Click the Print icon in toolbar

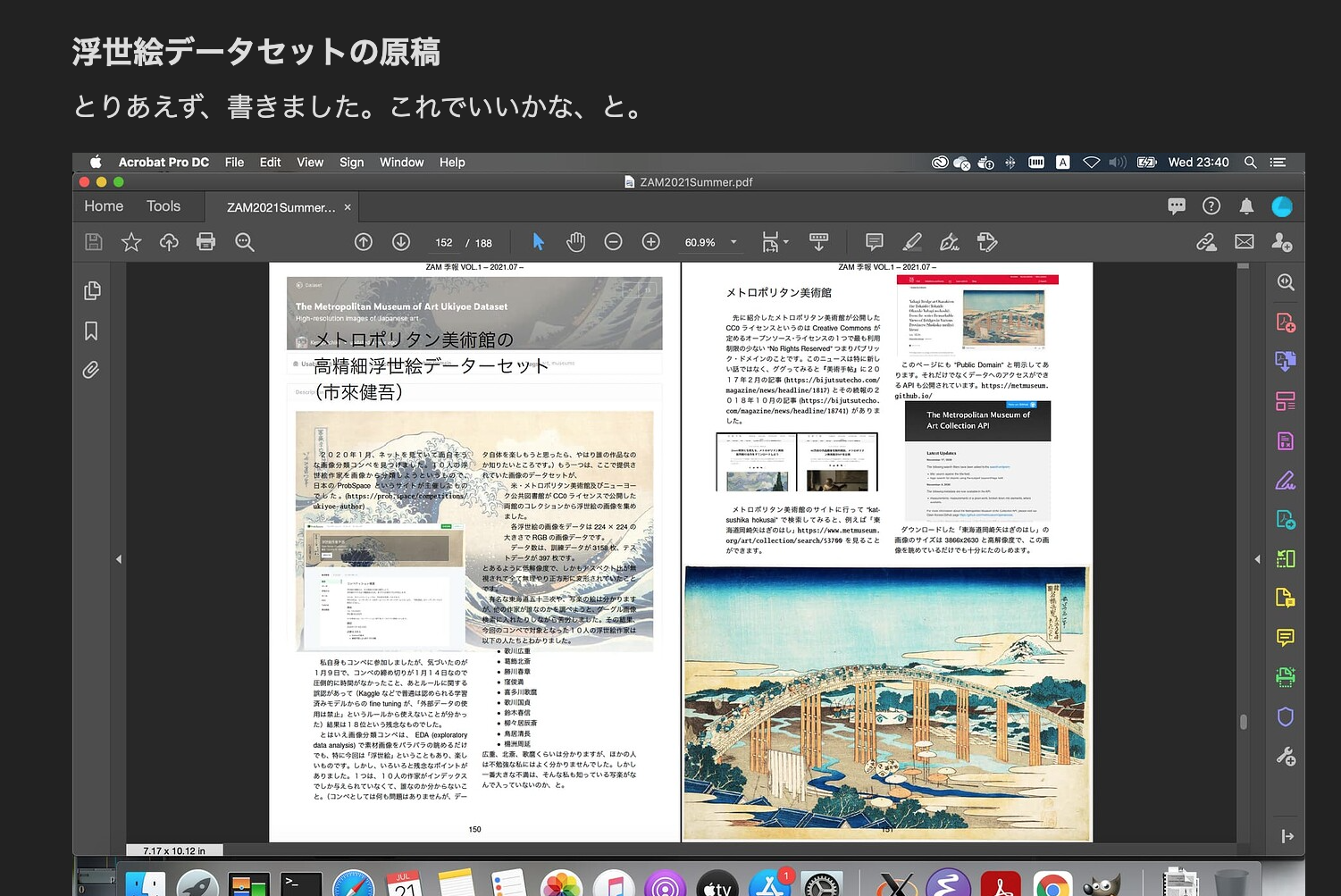pos(206,242)
